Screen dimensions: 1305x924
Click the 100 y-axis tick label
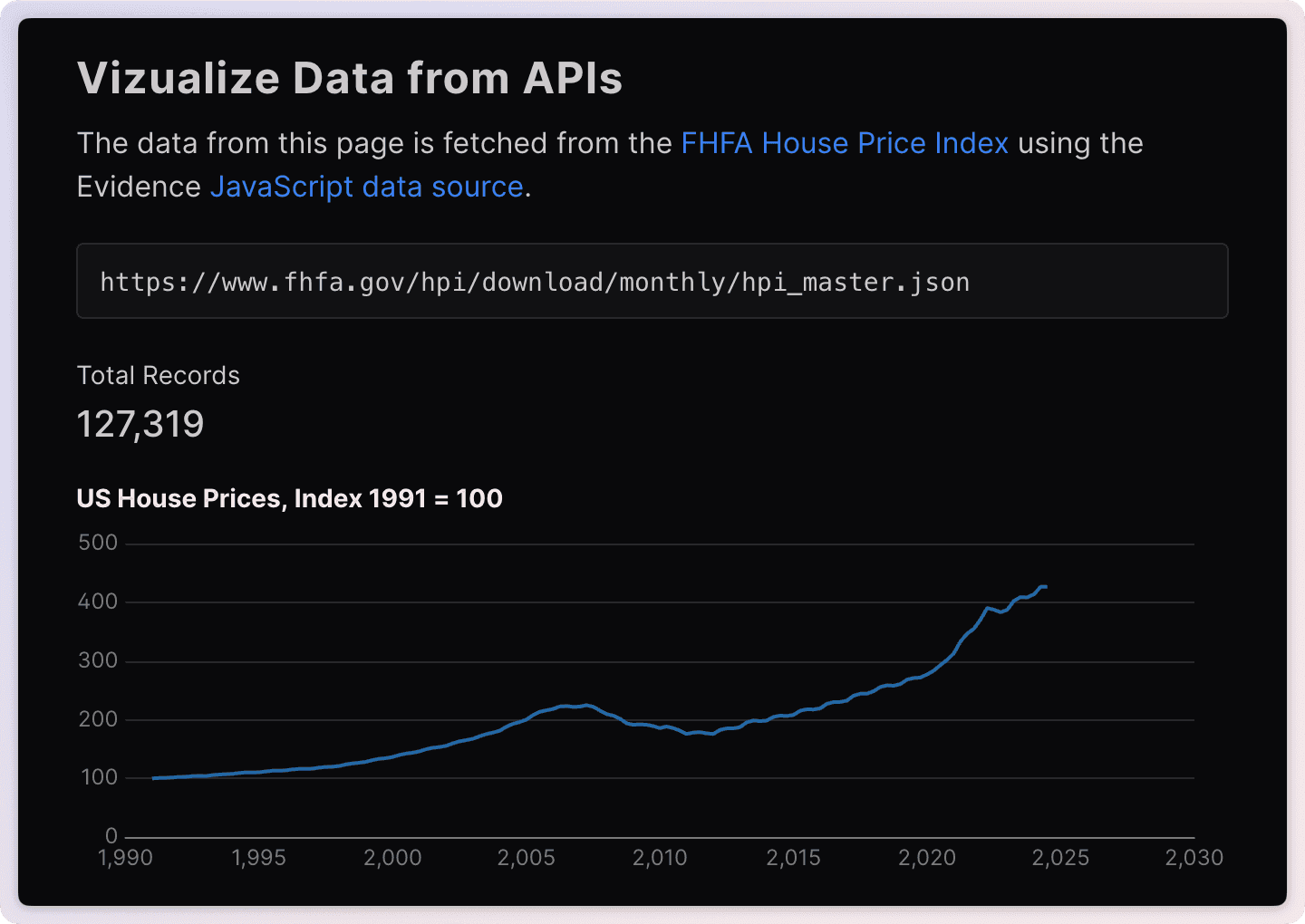99,777
